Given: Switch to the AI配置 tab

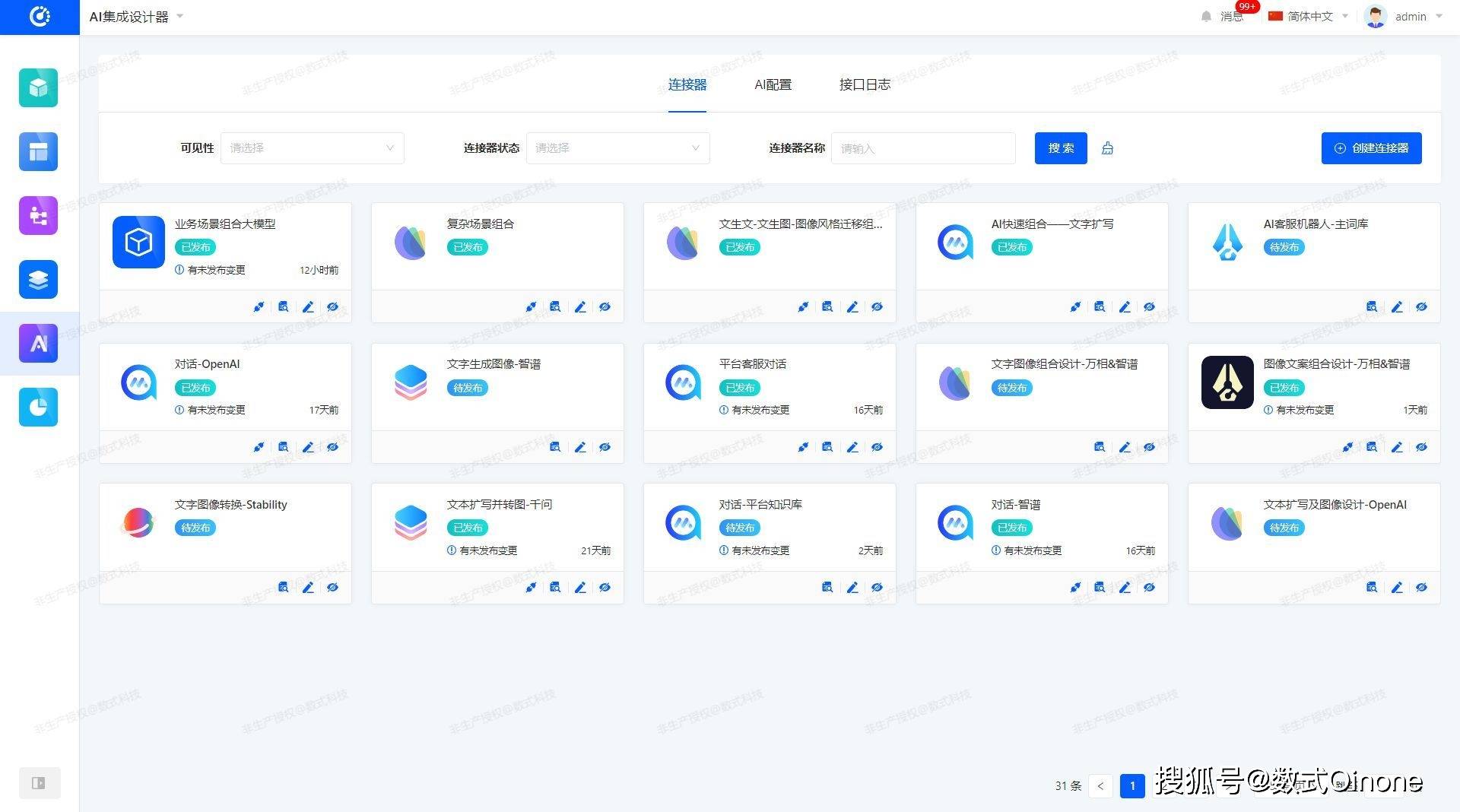Looking at the screenshot, I should (x=772, y=84).
